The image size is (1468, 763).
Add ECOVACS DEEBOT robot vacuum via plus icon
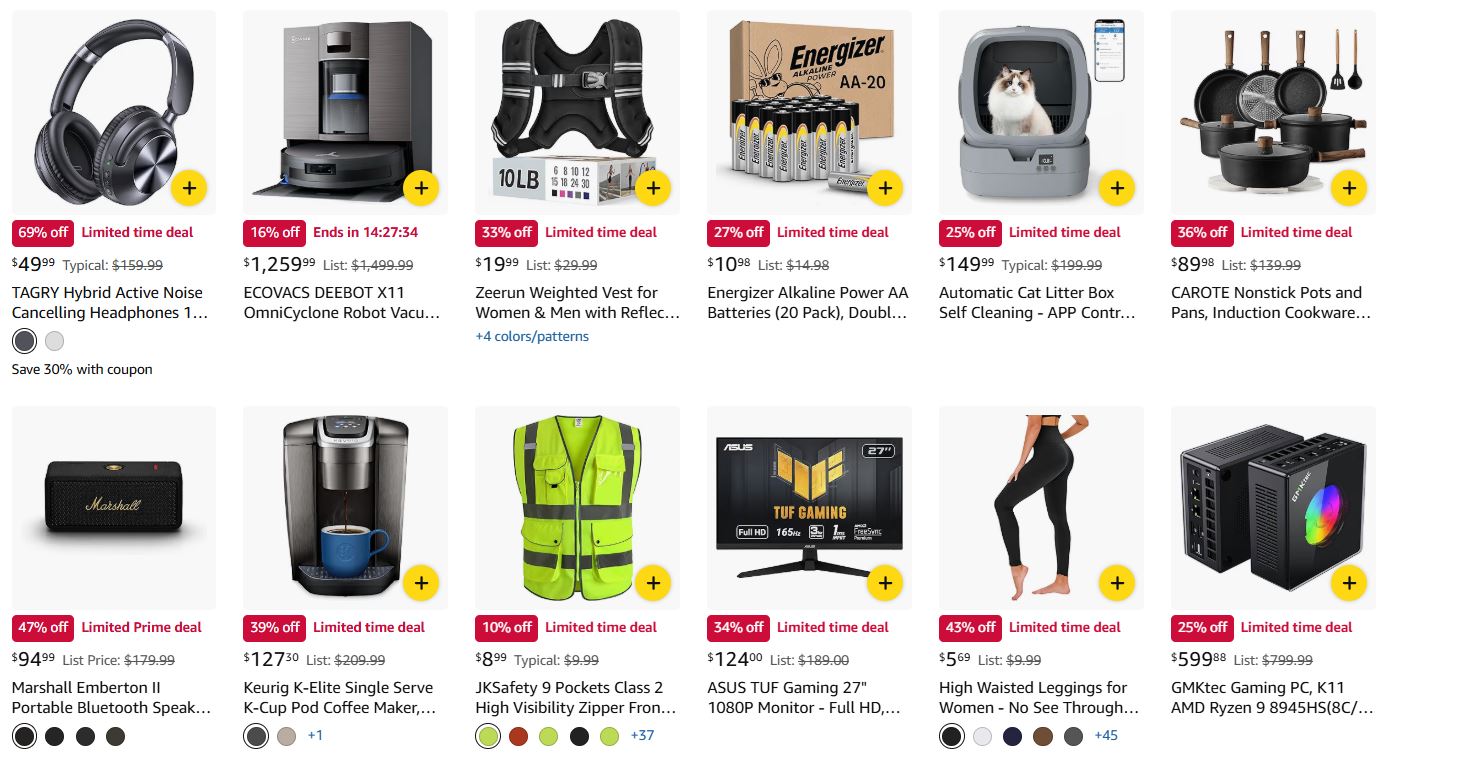[421, 187]
